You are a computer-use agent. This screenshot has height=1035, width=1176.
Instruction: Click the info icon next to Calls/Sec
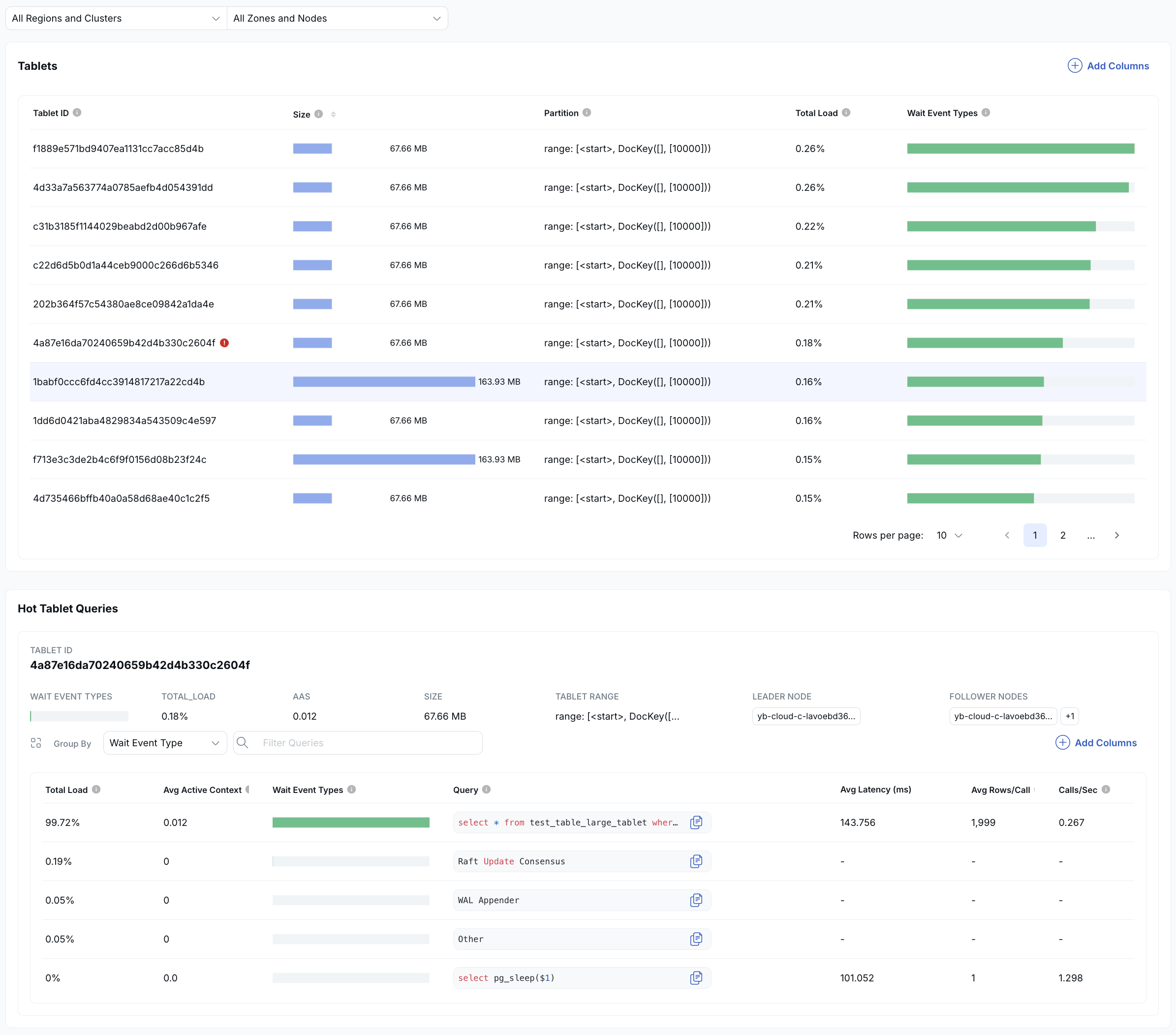click(1105, 790)
